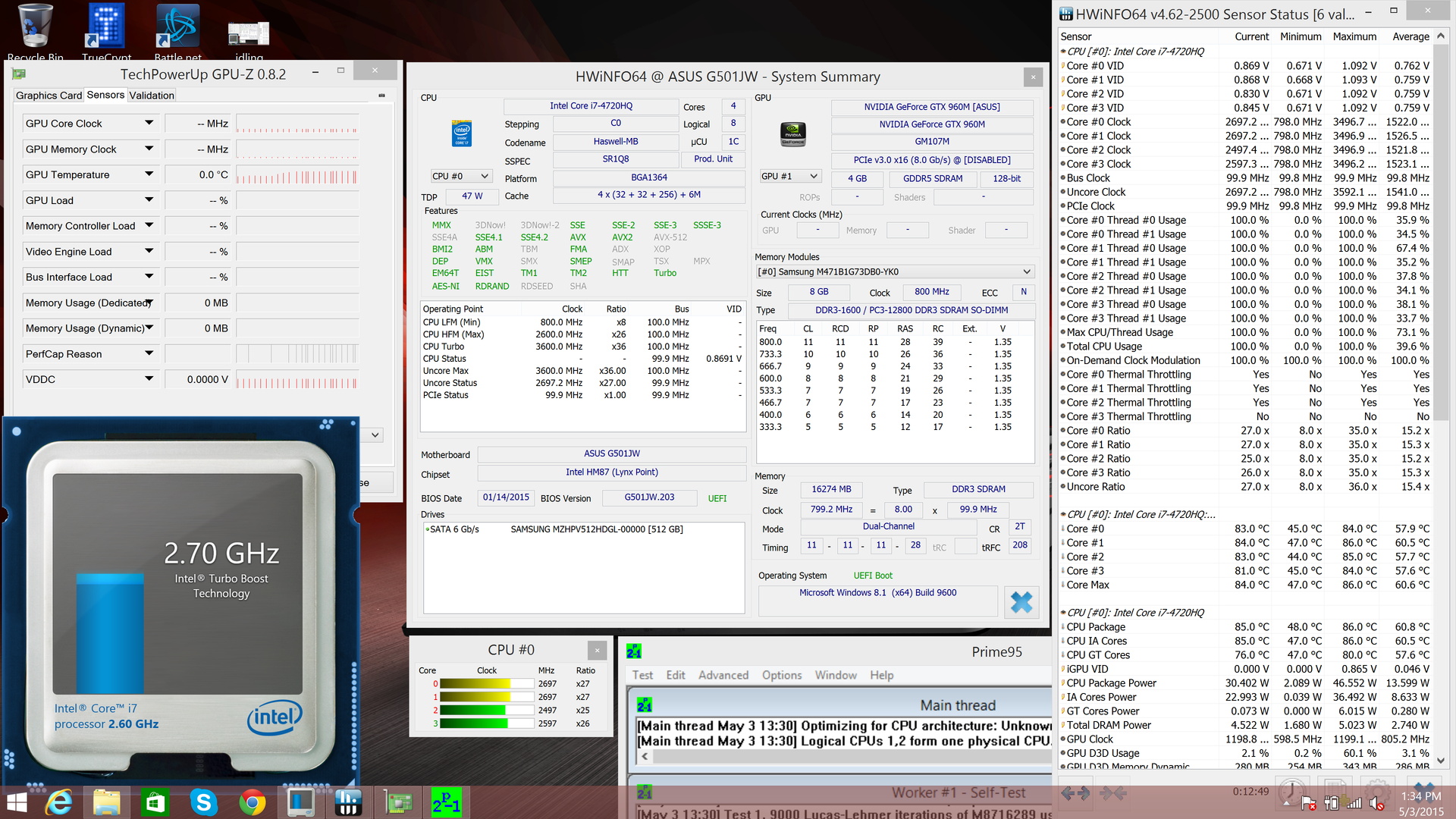Open the GPU Core Clock sensor dropdown
Viewport: 1456px width, 819px height.
[149, 123]
